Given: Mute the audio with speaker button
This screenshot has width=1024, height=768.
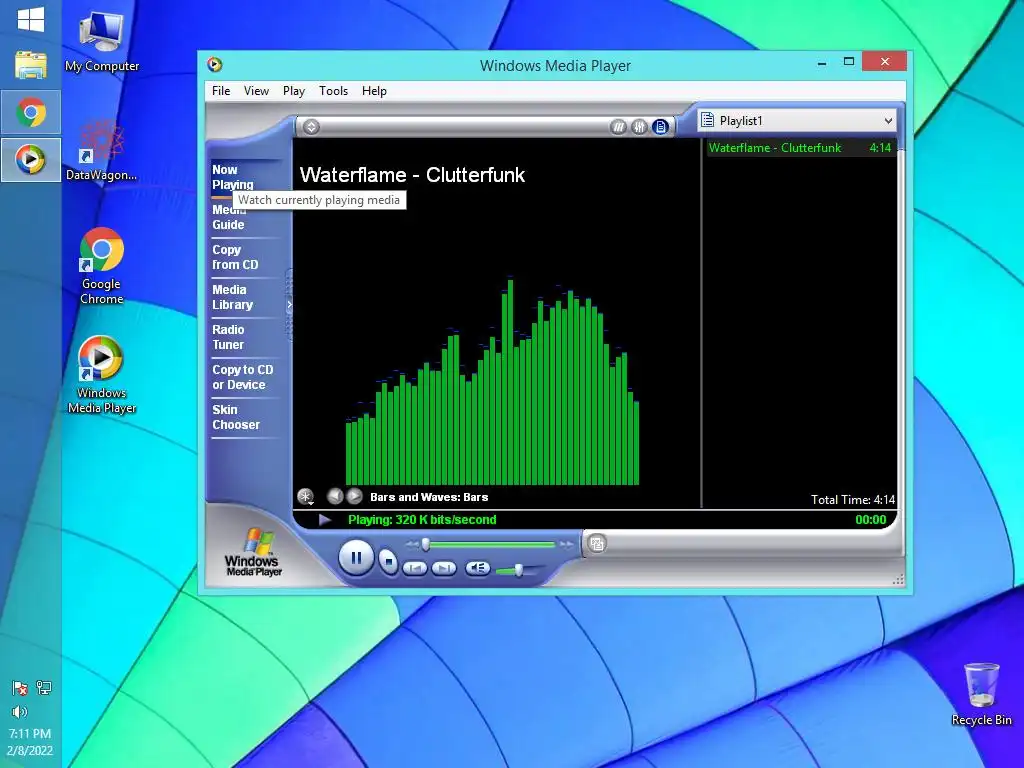Looking at the screenshot, I should [477, 568].
